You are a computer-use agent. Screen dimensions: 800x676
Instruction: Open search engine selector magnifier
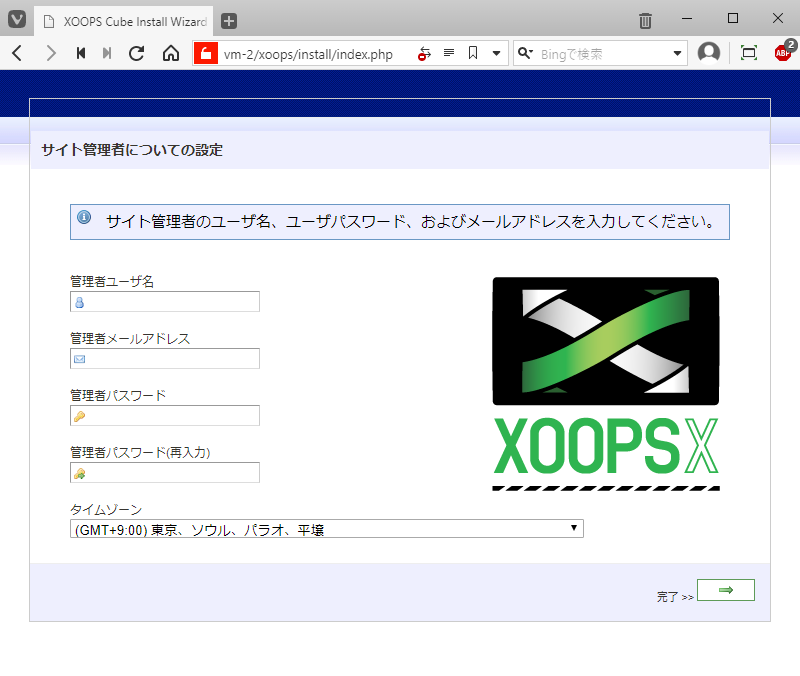coord(525,53)
